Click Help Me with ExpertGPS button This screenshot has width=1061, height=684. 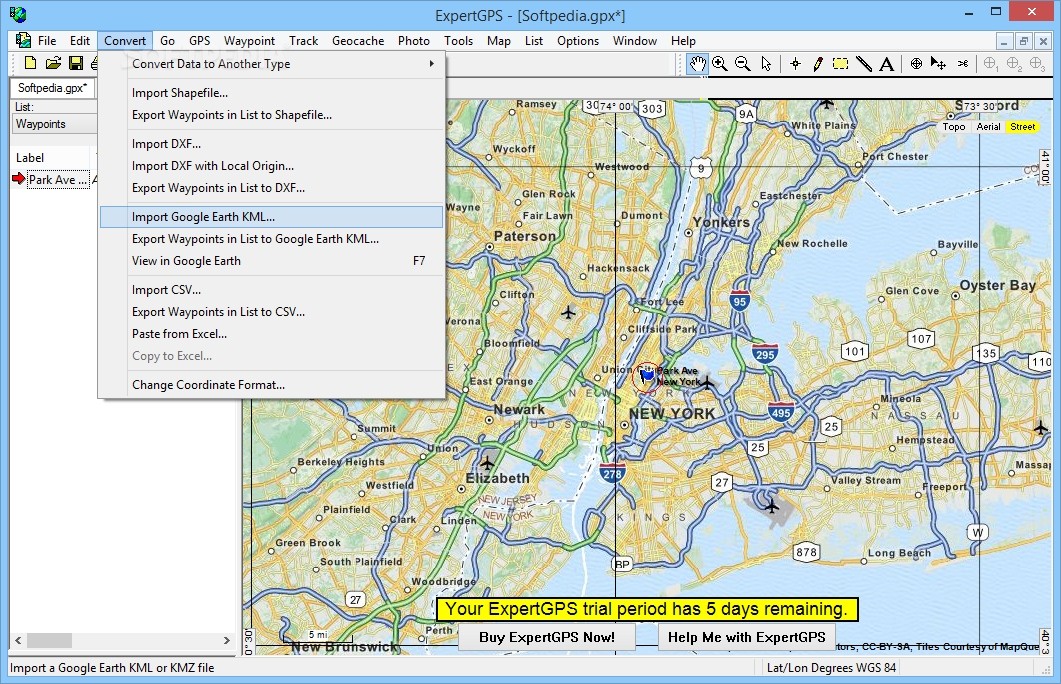click(x=746, y=637)
